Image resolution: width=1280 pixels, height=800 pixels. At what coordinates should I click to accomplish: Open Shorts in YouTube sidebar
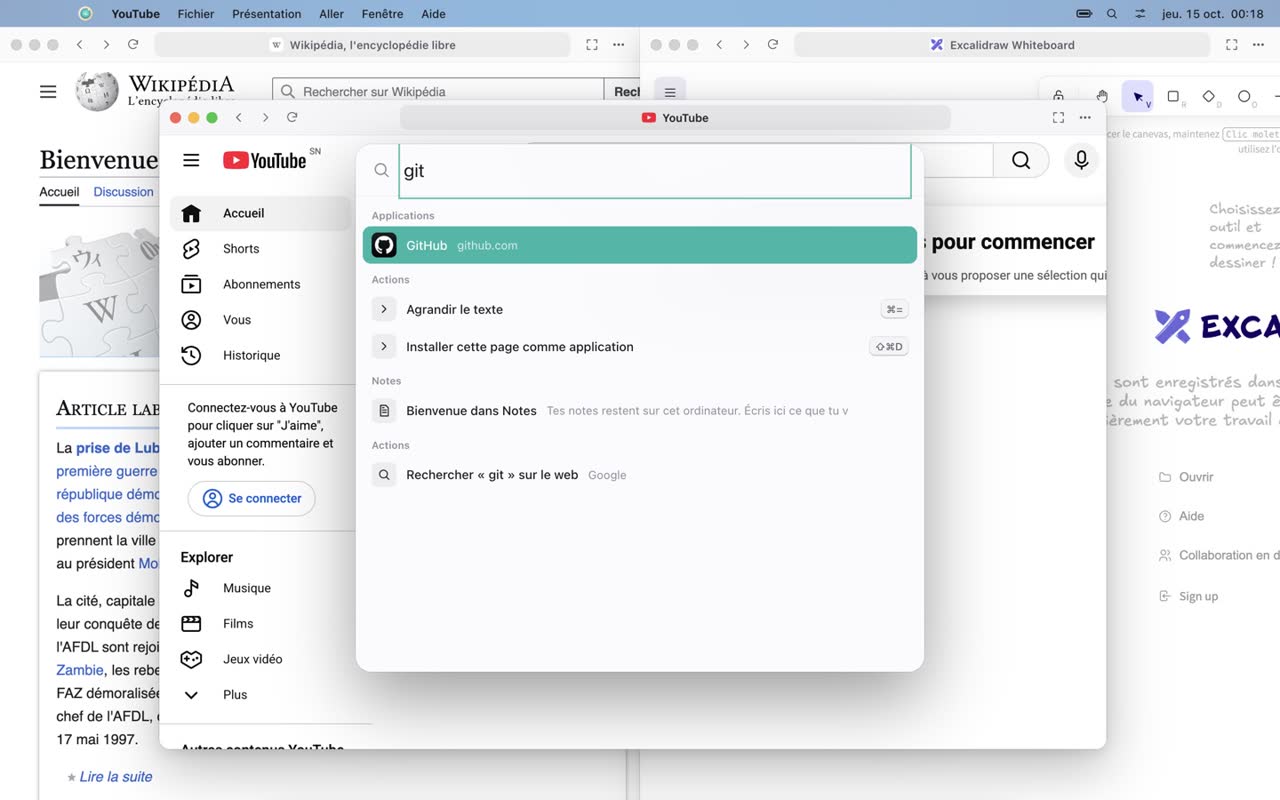coord(260,249)
